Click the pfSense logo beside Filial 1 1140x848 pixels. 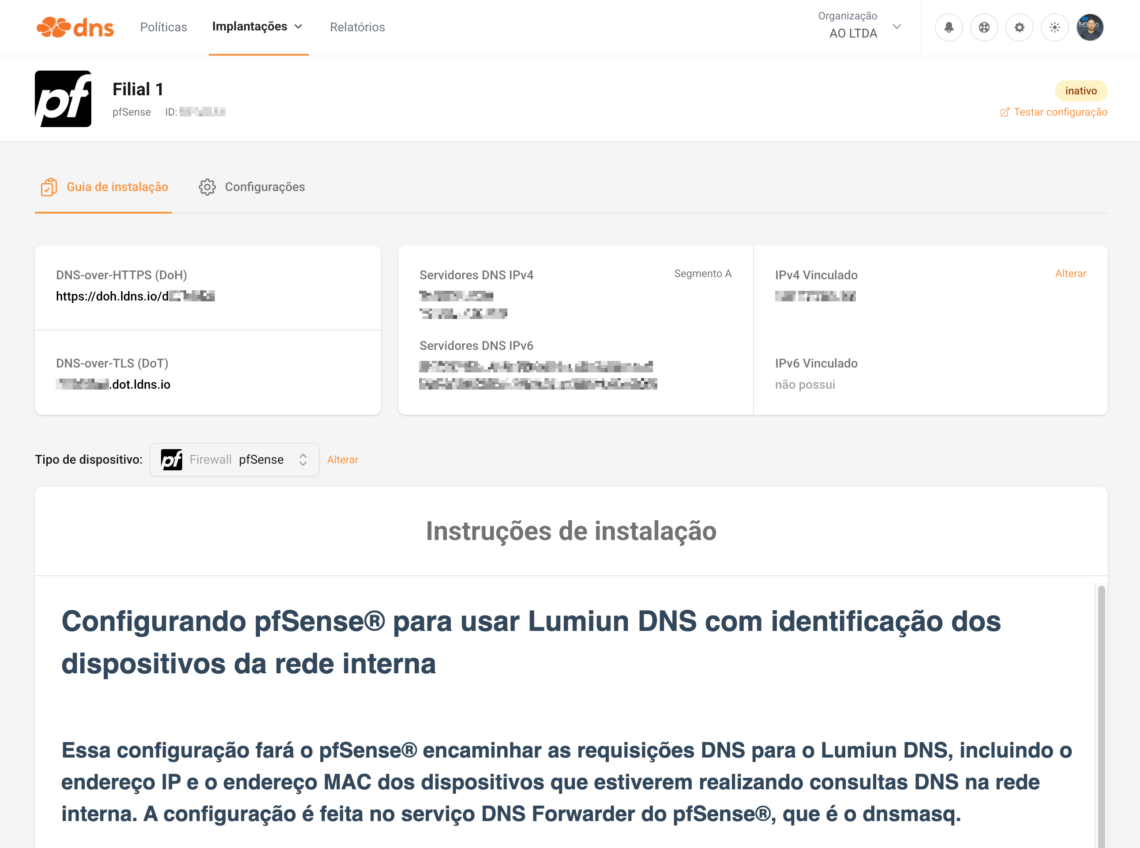coord(63,98)
